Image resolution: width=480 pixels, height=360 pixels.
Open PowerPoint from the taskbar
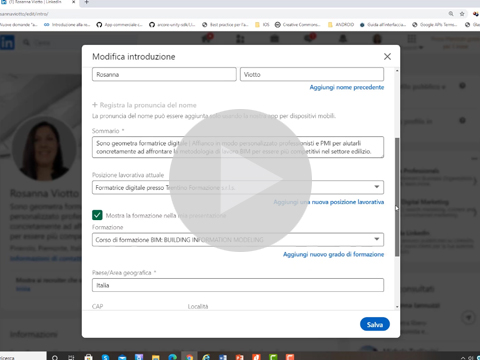[239, 357]
